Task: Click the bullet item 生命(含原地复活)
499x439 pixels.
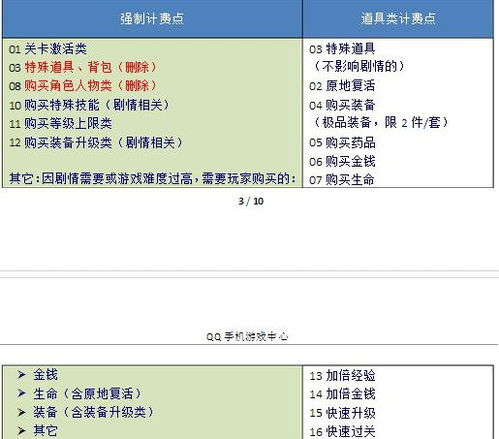Action: (x=87, y=394)
